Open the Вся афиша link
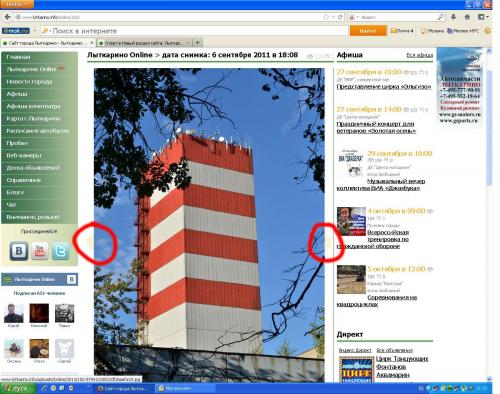Screen dimensions: 500x394 pos(420,55)
